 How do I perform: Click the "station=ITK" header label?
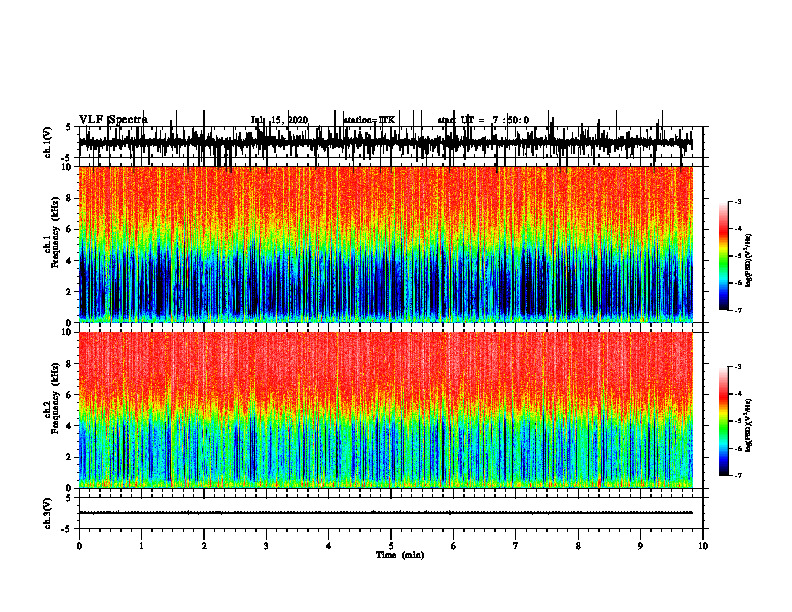[x=369, y=120]
